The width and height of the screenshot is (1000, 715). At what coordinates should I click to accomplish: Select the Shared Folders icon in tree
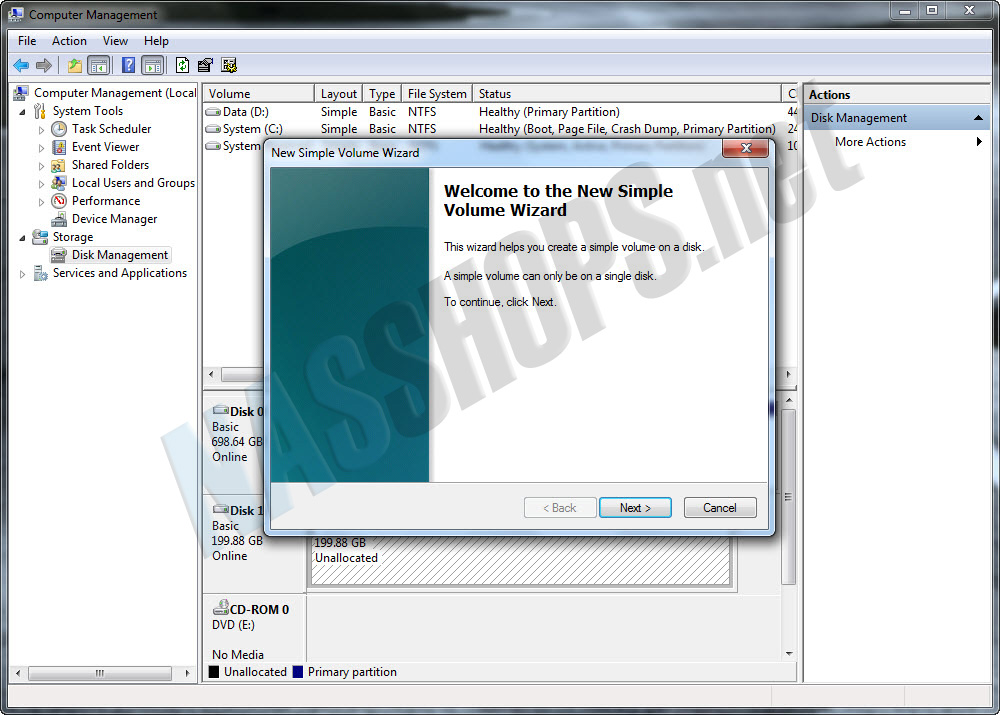tap(58, 165)
